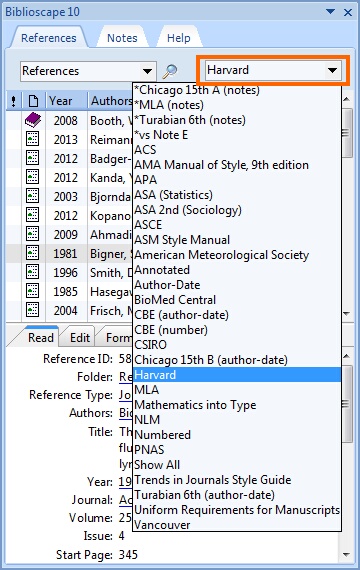Sort by the Authors column header
This screenshot has height=570, width=360.
pyautogui.click(x=111, y=101)
